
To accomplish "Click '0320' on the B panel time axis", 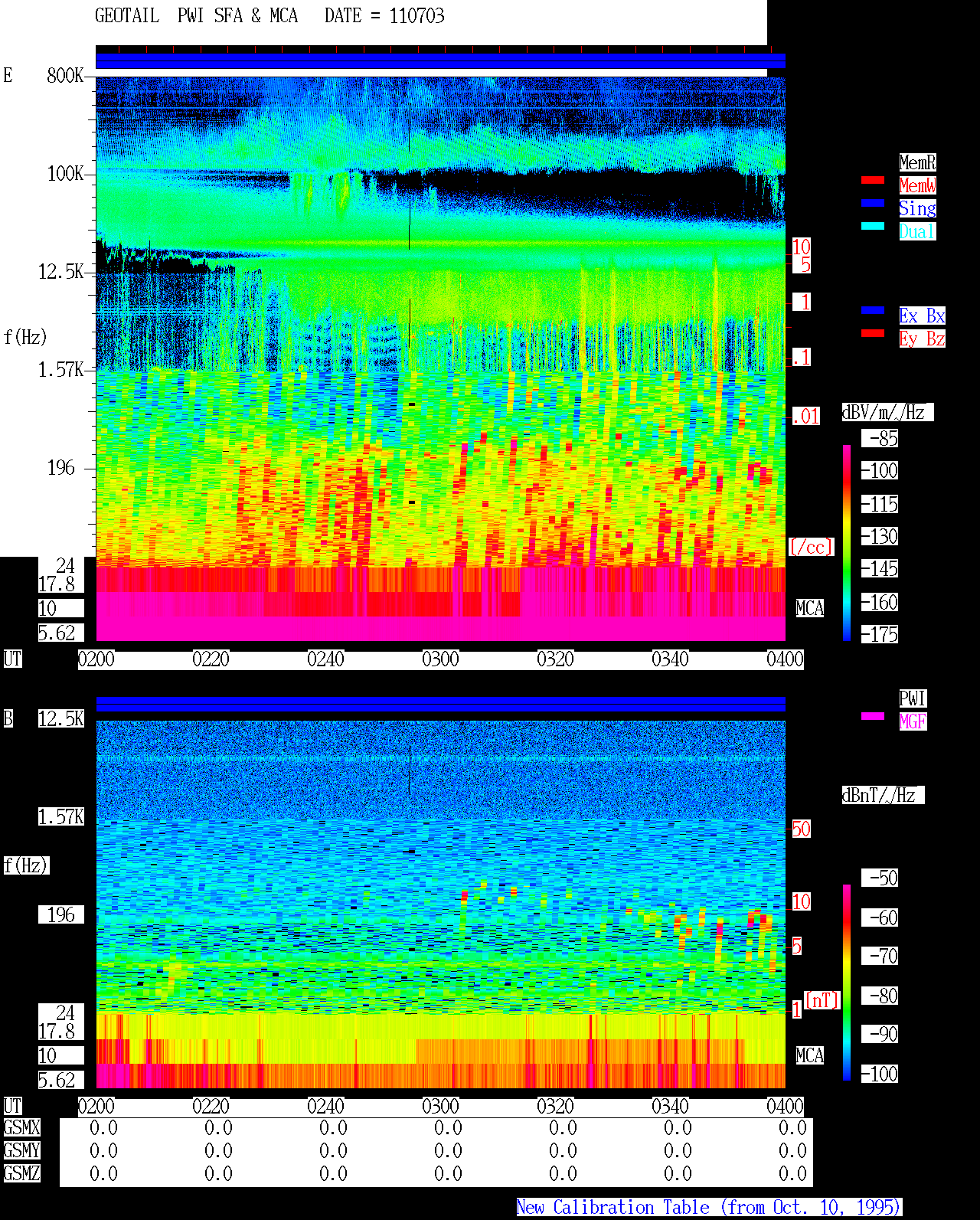I will coord(555,1106).
